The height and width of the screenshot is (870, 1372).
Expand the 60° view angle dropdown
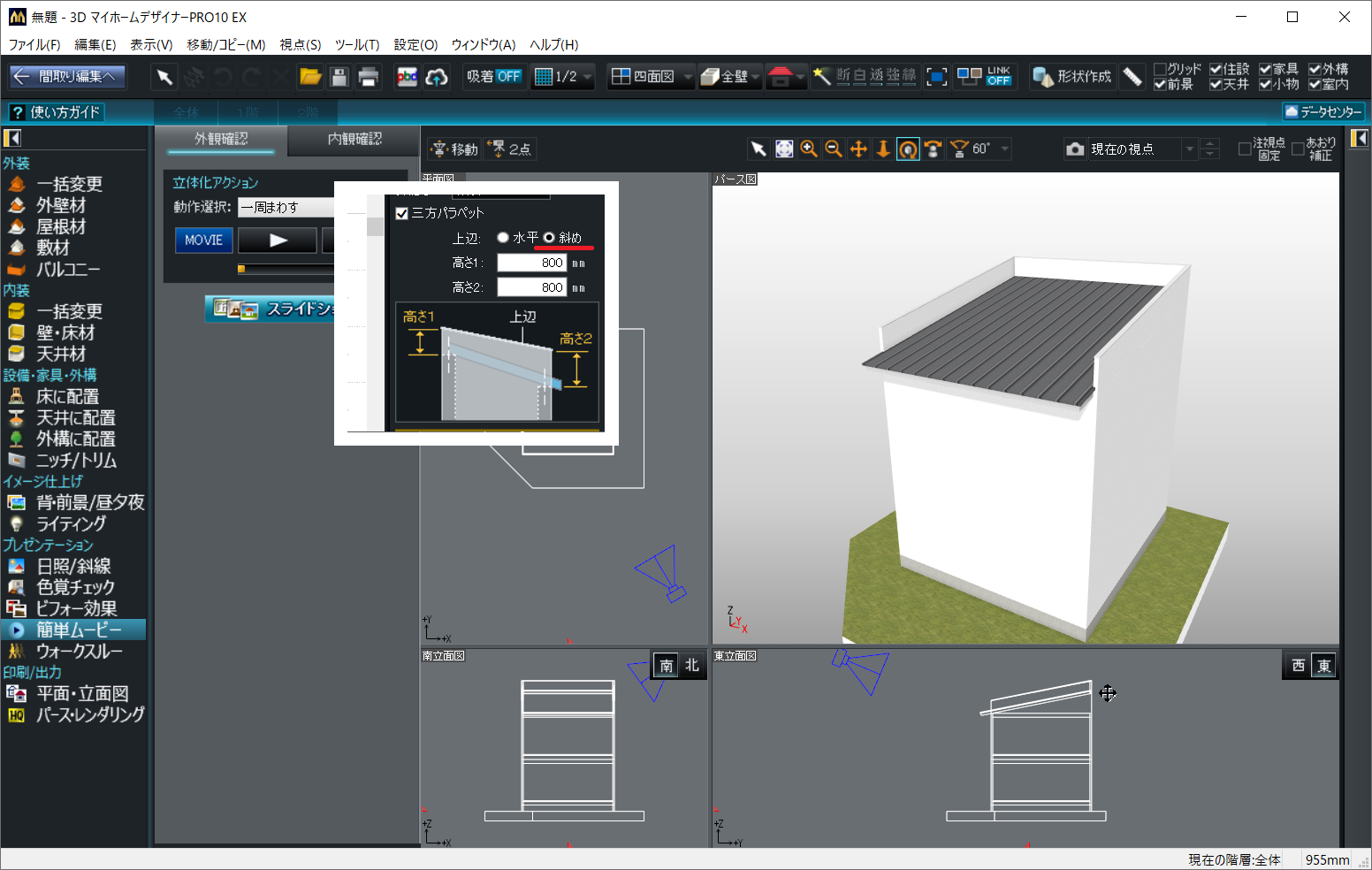[x=1005, y=149]
